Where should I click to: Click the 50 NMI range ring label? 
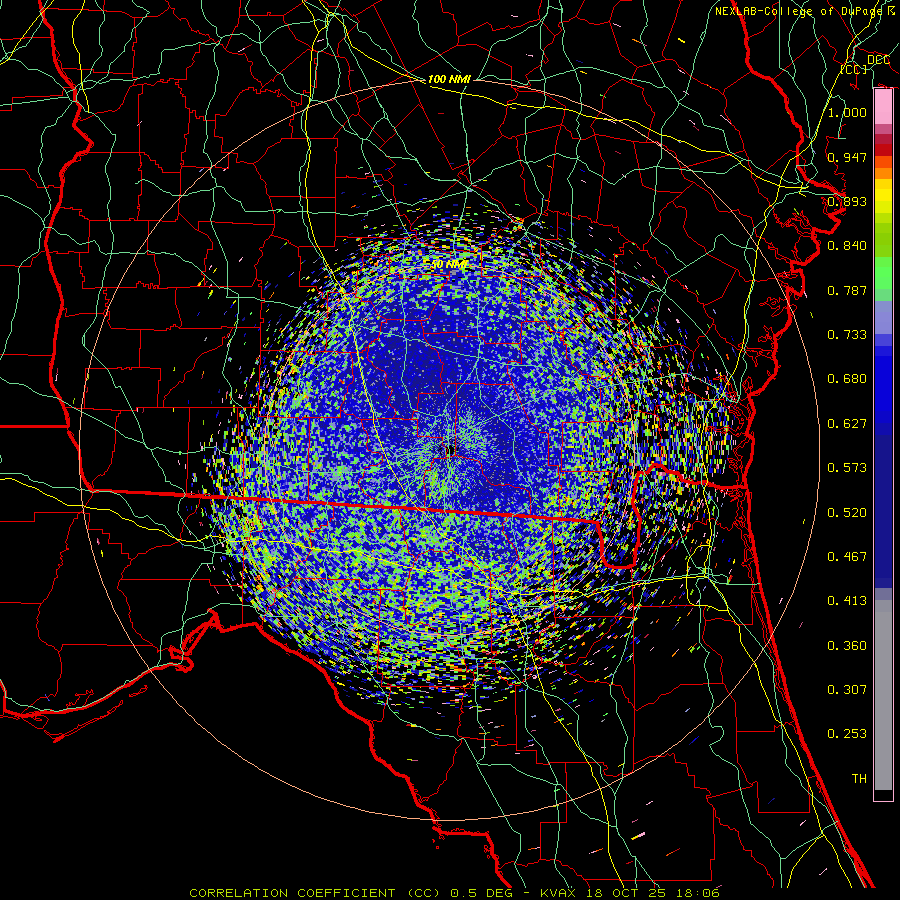point(449,265)
